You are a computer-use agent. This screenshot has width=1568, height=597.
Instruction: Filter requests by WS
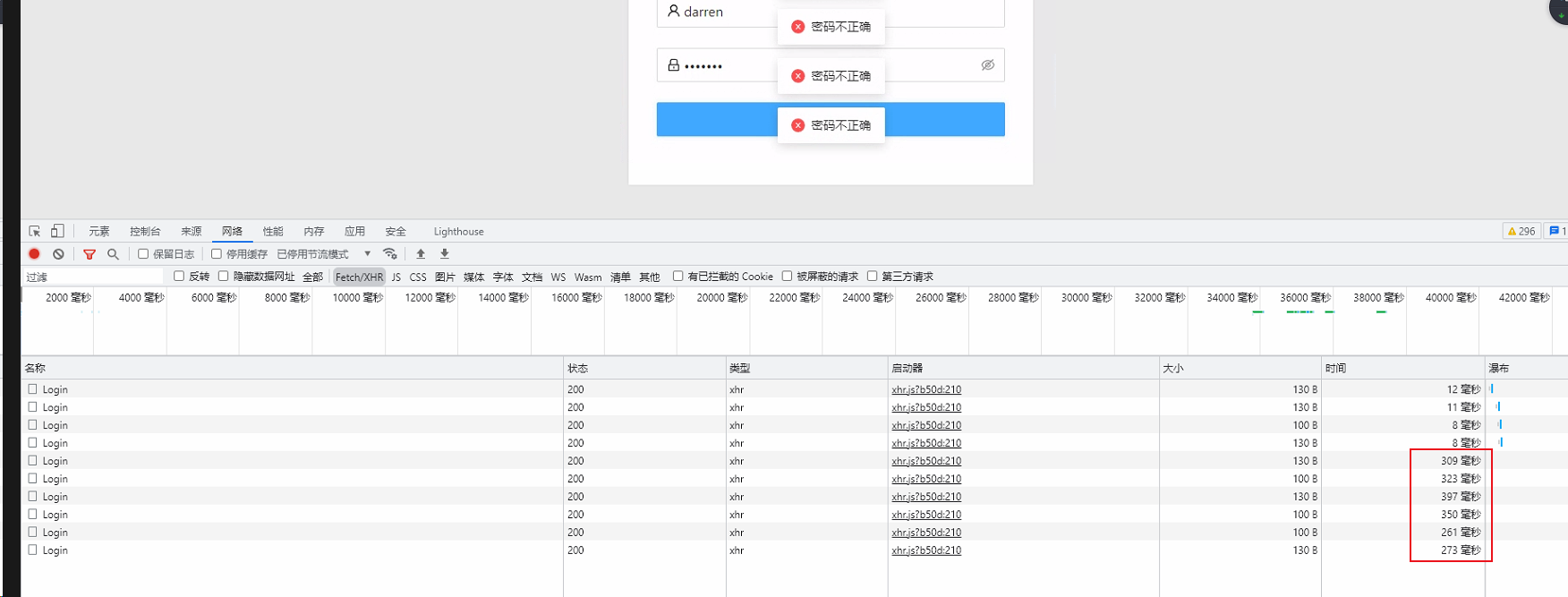point(558,277)
